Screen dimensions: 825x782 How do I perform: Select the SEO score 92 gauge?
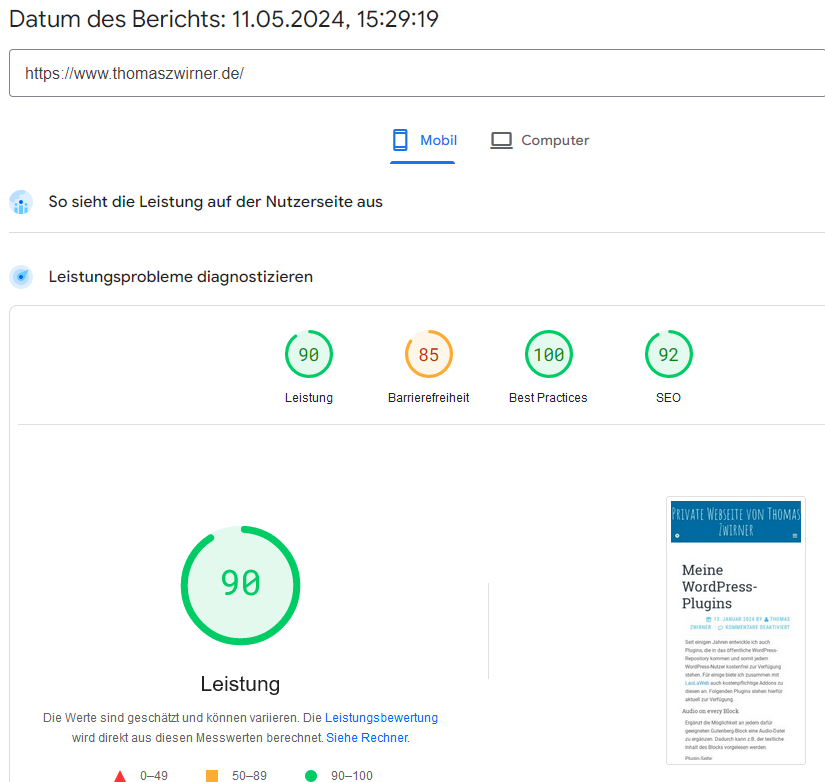[x=668, y=354]
